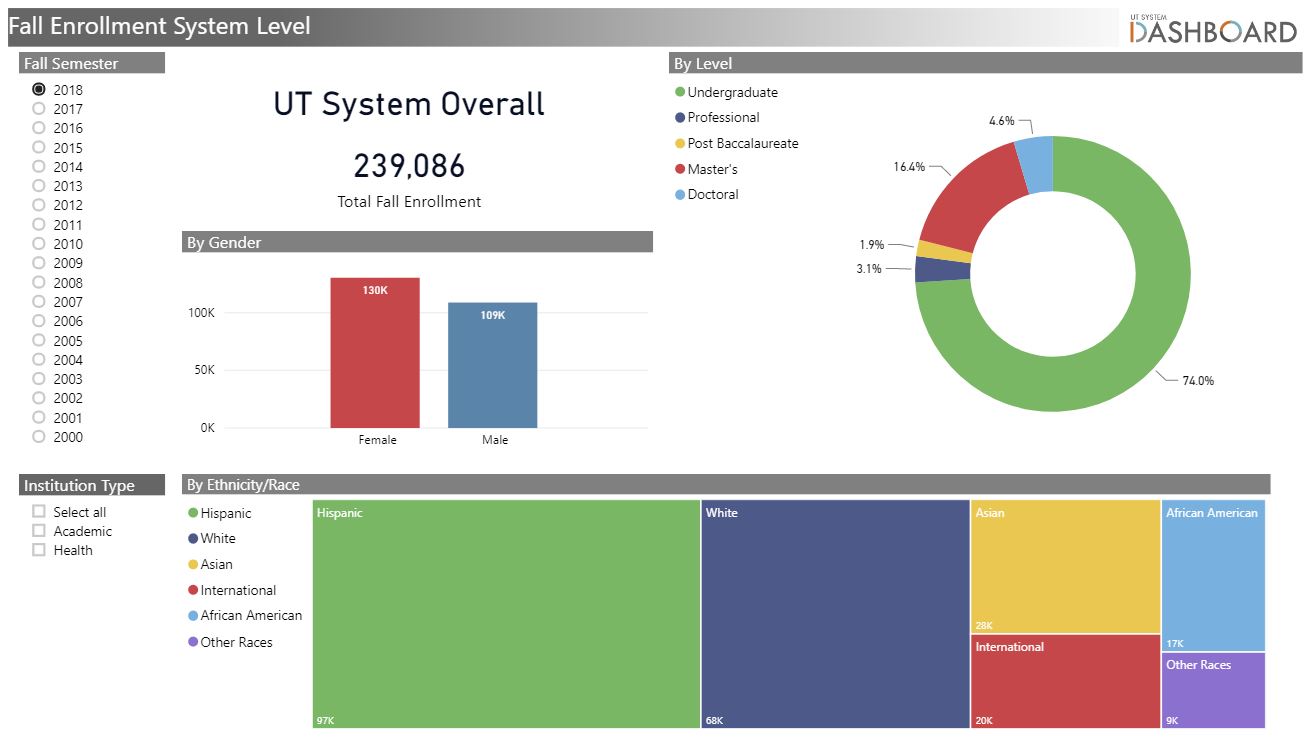Click the By Ethnicity/Race section header
1313x746 pixels.
click(x=726, y=485)
